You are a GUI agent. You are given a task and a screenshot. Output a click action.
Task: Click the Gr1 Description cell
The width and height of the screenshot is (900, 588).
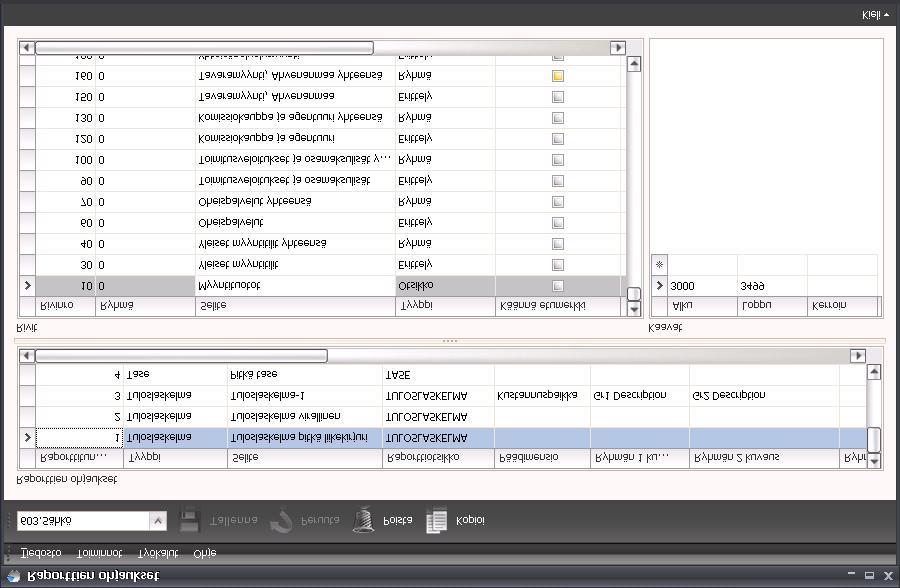pos(640,396)
